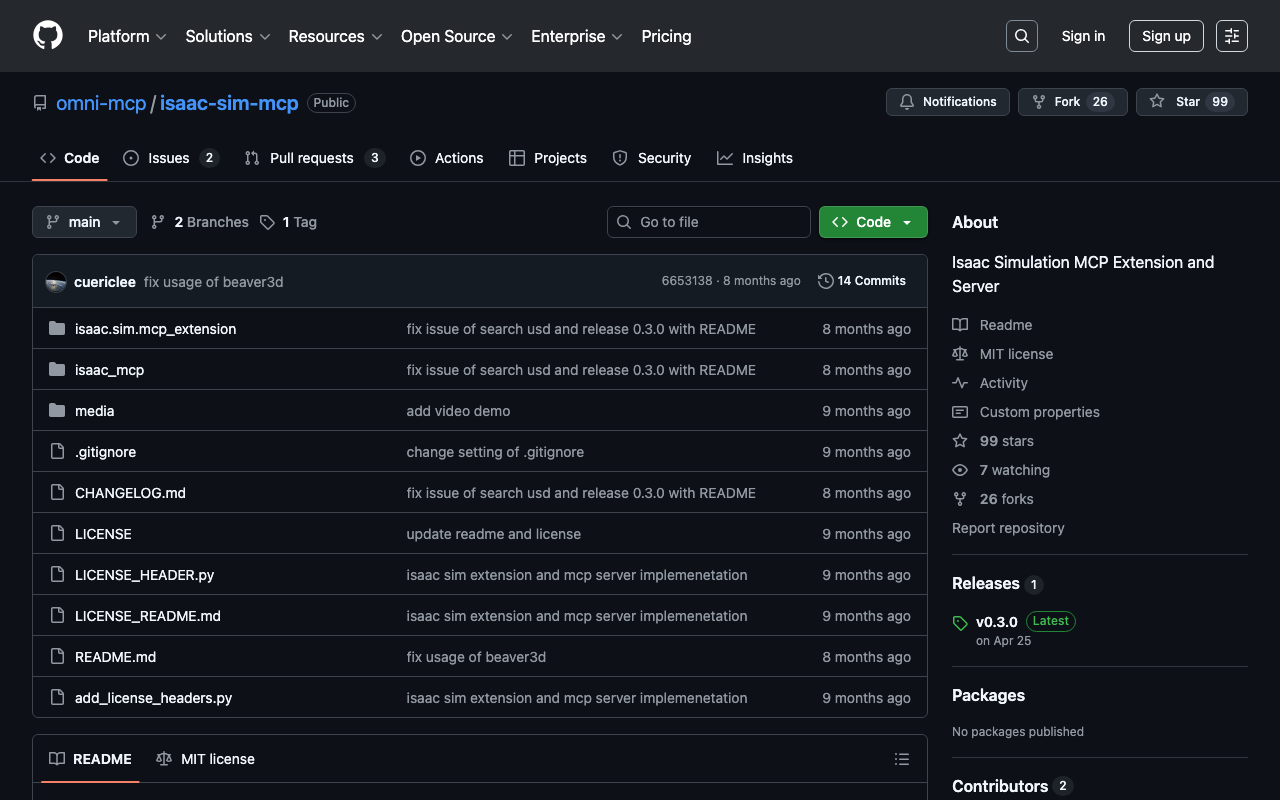This screenshot has width=1280, height=800.
Task: Expand the main branch dropdown
Action: point(84,222)
